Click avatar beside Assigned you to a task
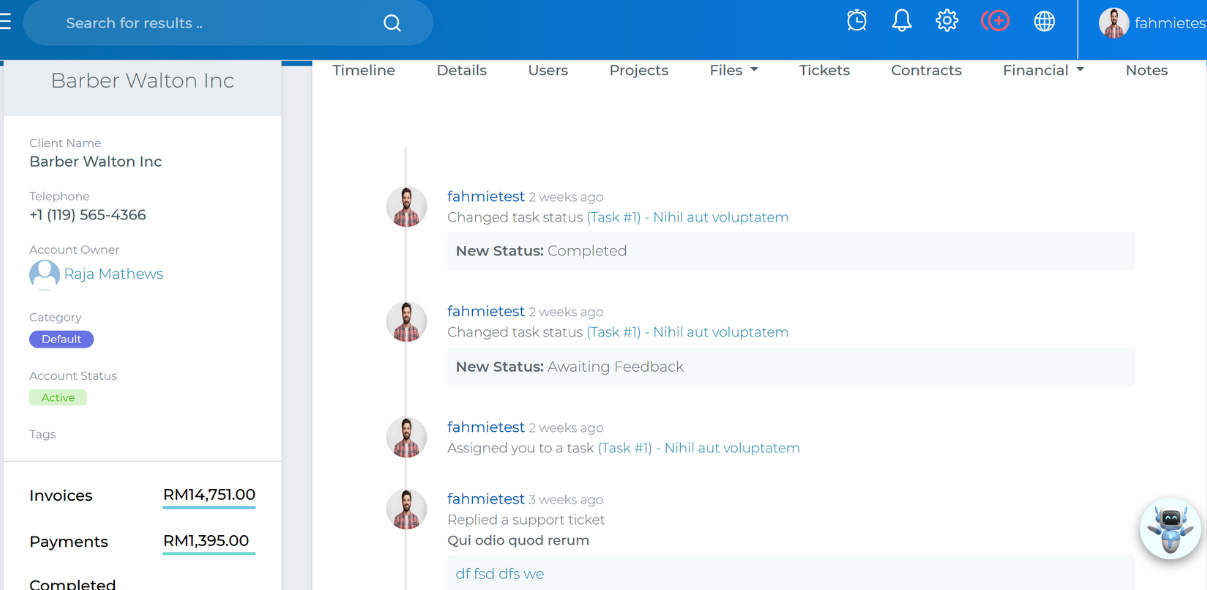Viewport: 1207px width, 590px height. pyautogui.click(x=406, y=438)
